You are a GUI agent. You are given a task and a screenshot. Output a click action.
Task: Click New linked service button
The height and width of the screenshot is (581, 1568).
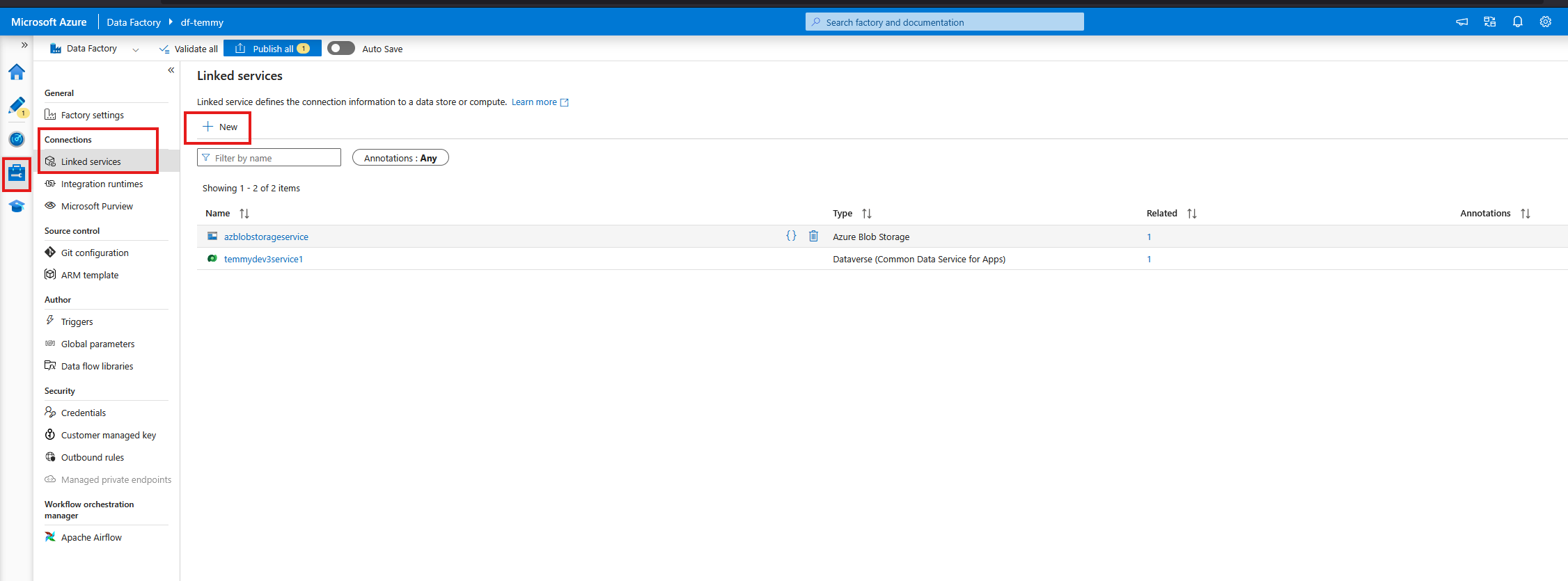click(219, 127)
